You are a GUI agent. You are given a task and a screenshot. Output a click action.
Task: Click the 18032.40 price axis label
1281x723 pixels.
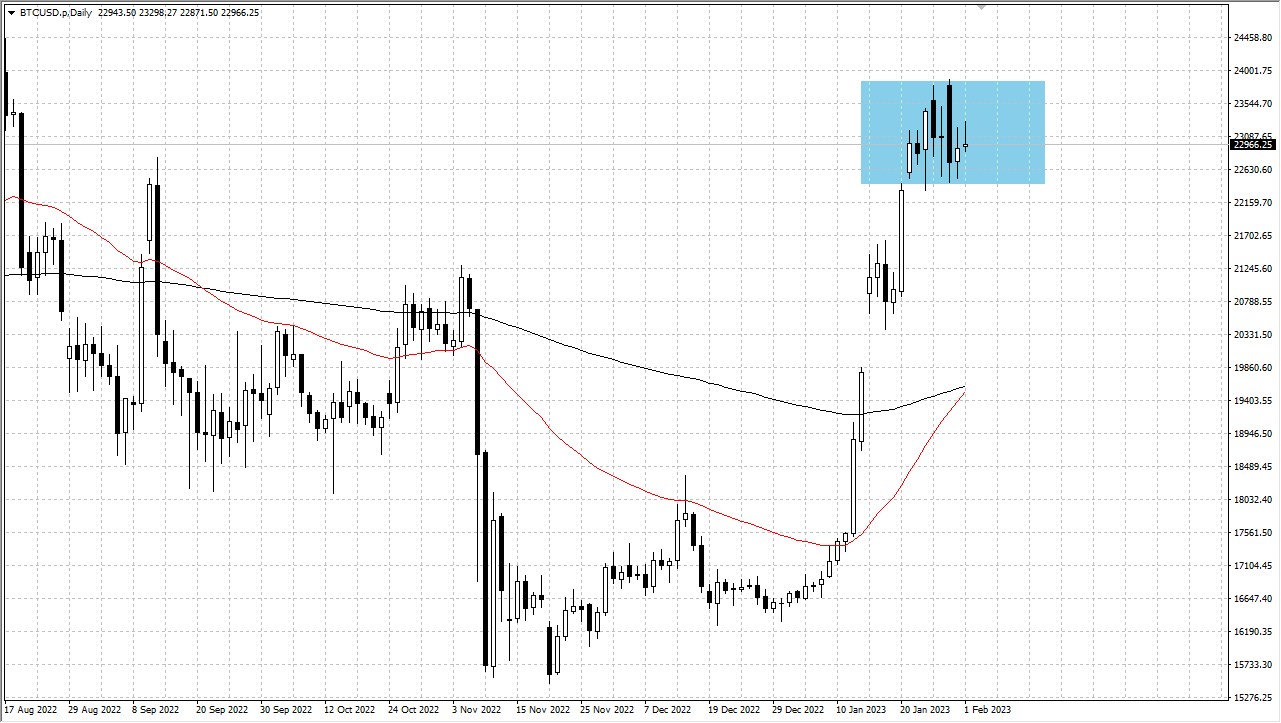tap(1253, 500)
